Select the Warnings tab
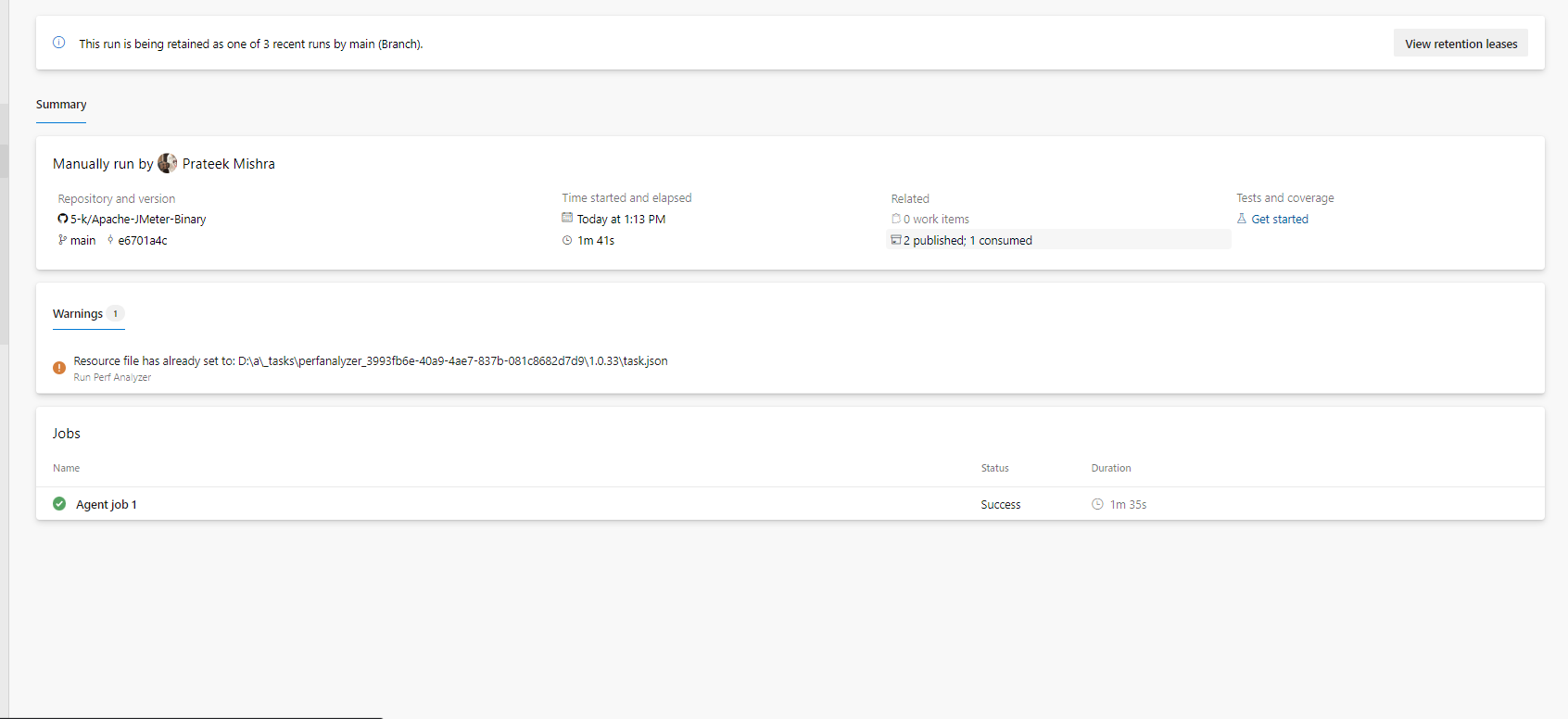The width and height of the screenshot is (1568, 719). coord(78,314)
